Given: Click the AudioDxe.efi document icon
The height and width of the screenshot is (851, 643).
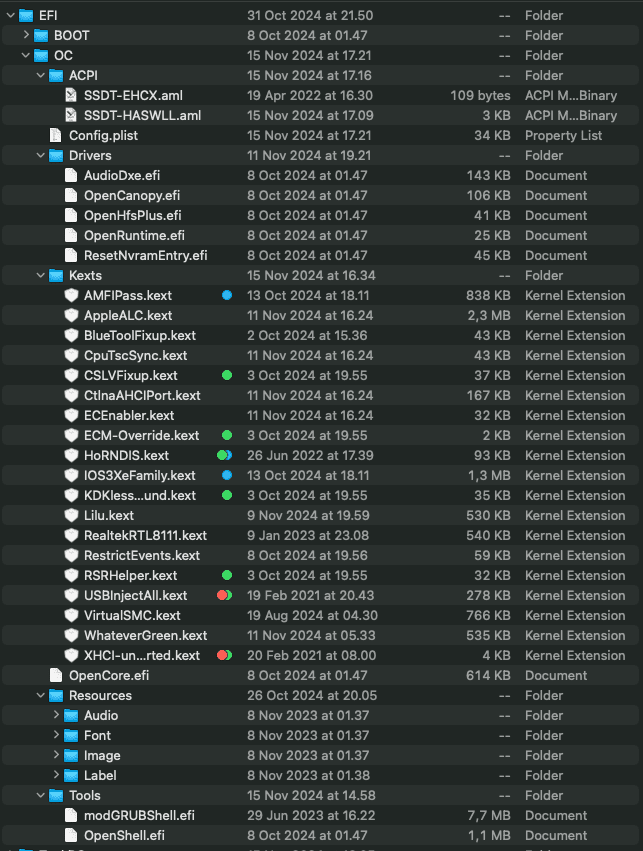Looking at the screenshot, I should pyautogui.click(x=71, y=175).
